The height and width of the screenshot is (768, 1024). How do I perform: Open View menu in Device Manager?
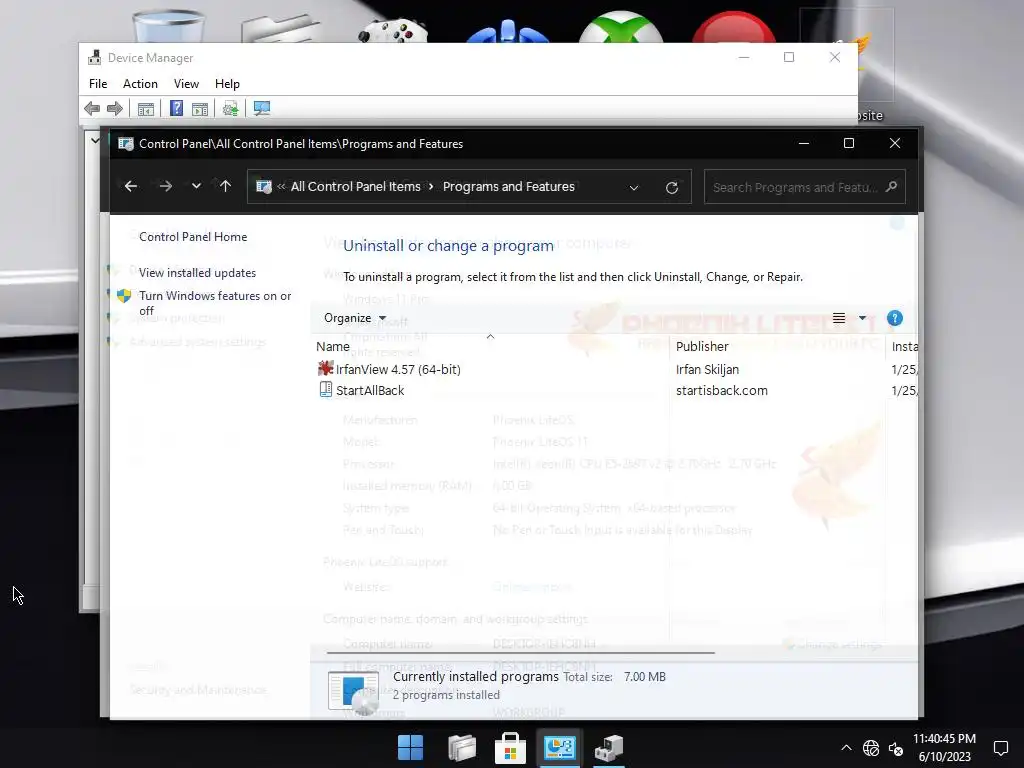click(186, 84)
